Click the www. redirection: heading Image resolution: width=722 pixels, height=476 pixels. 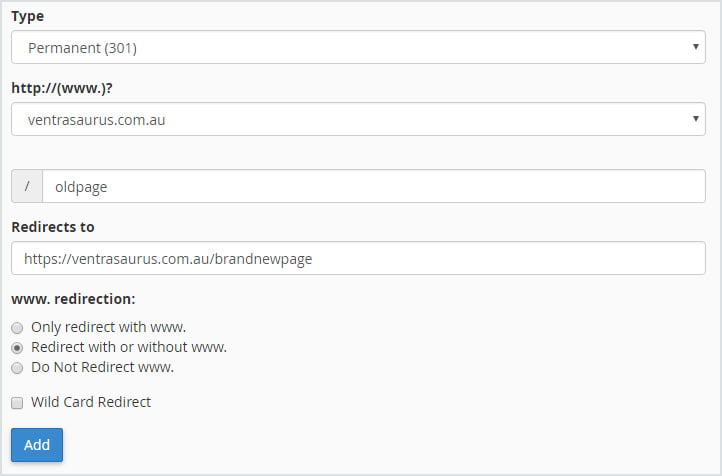73,299
